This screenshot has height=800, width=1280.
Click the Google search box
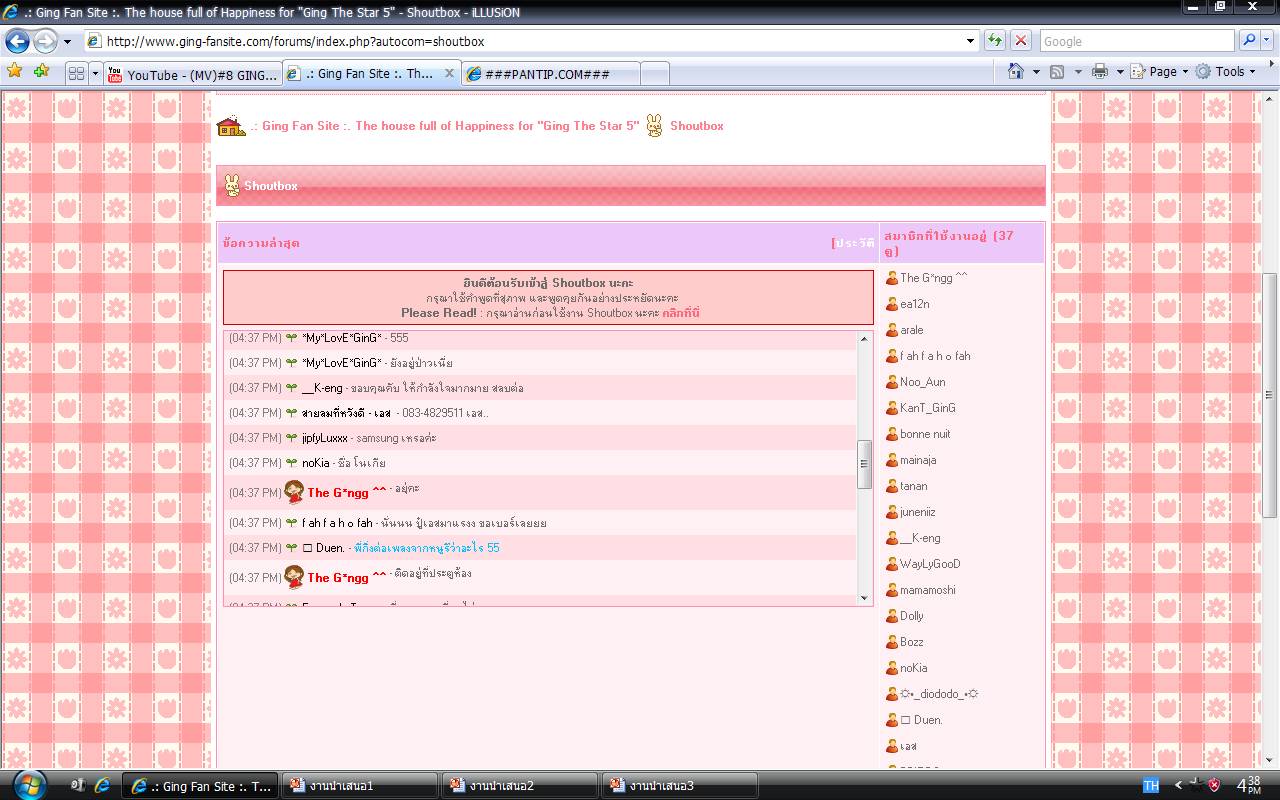point(1136,41)
